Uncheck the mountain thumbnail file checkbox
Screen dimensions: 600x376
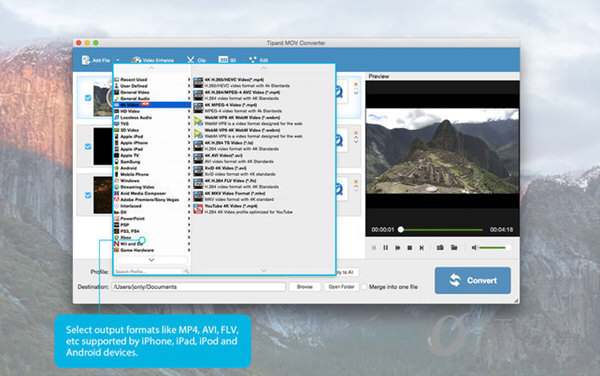click(88, 98)
